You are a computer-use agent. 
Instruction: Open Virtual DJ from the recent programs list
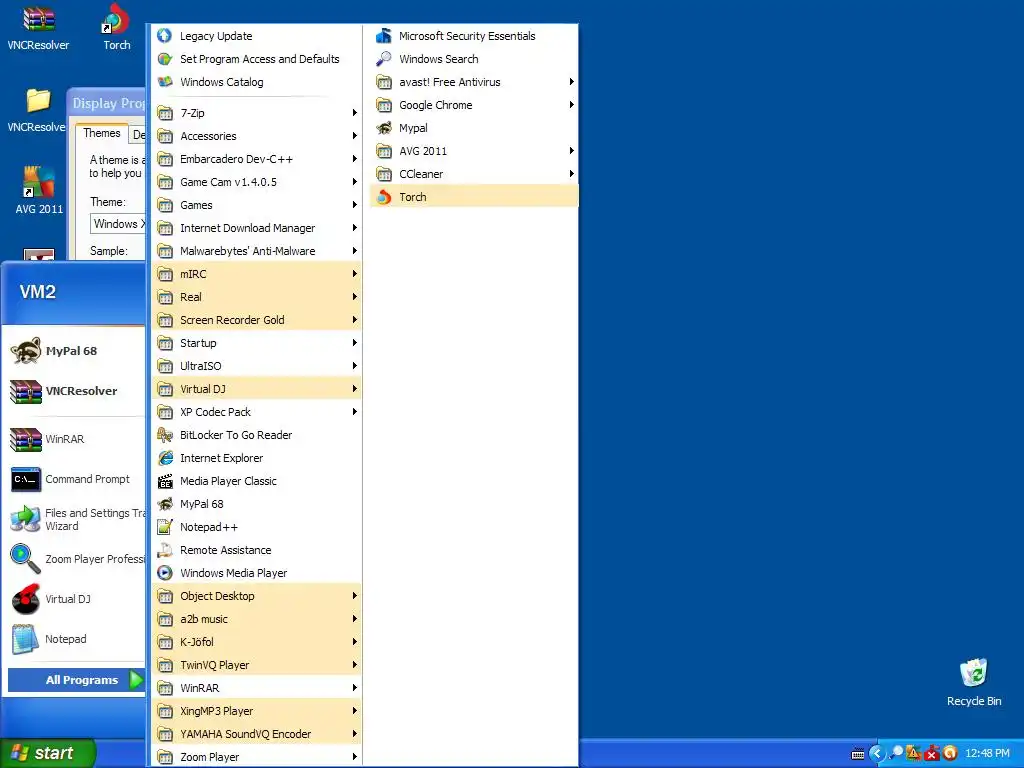(x=73, y=599)
